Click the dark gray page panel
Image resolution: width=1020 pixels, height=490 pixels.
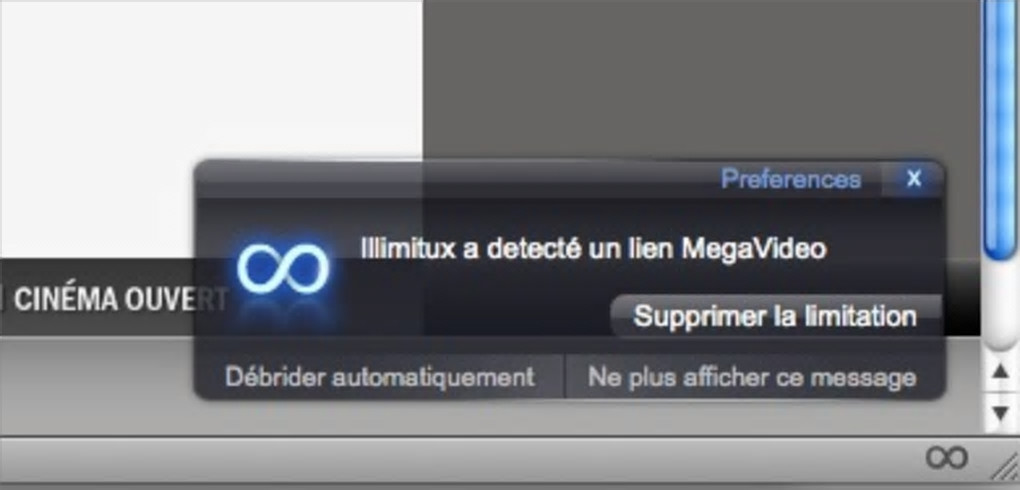(701, 78)
